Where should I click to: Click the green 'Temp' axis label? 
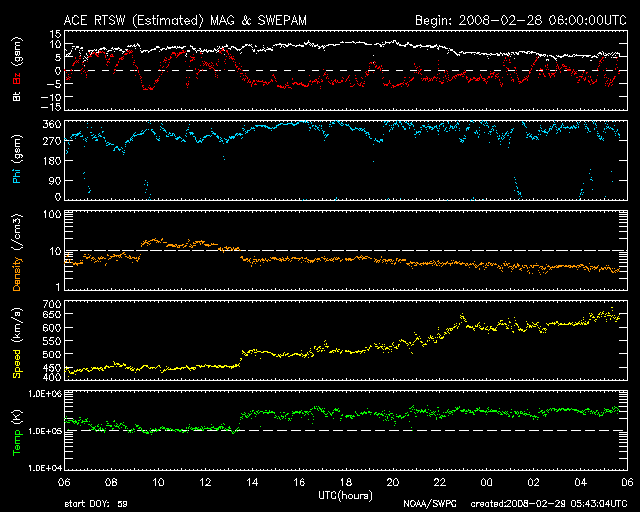pyautogui.click(x=17, y=443)
